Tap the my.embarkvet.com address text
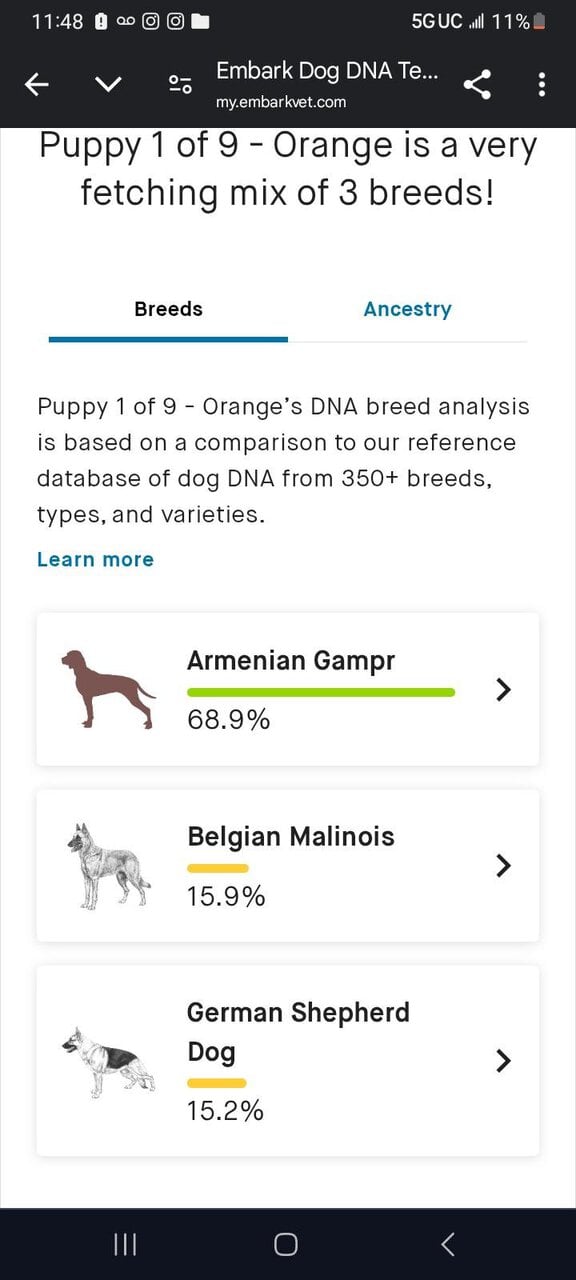576x1280 pixels. click(281, 102)
